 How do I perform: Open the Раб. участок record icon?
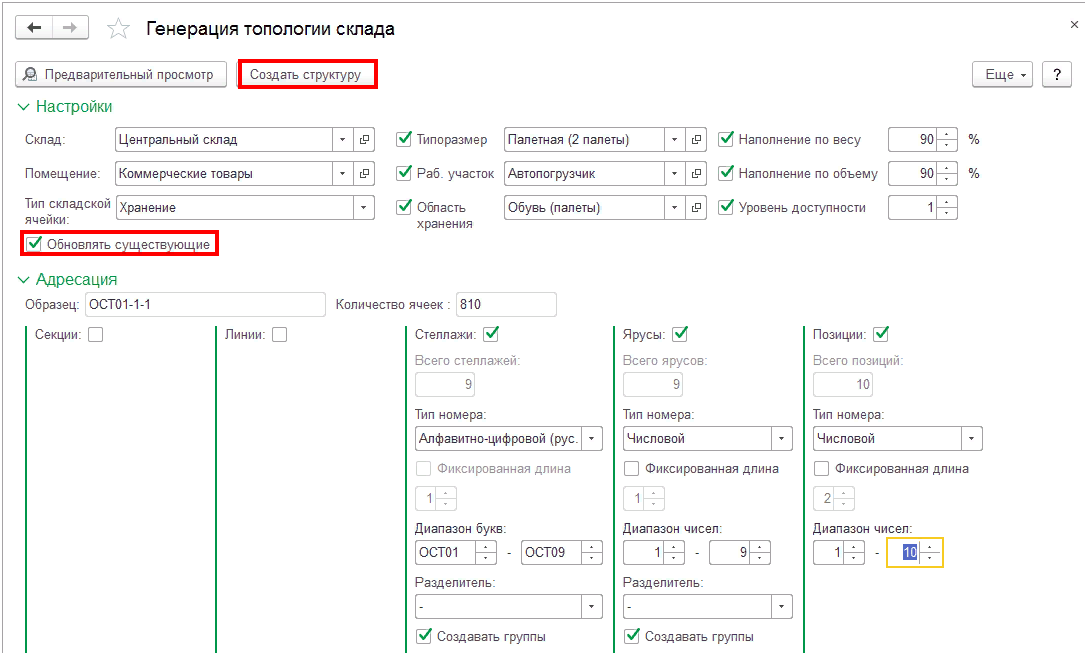[697, 174]
